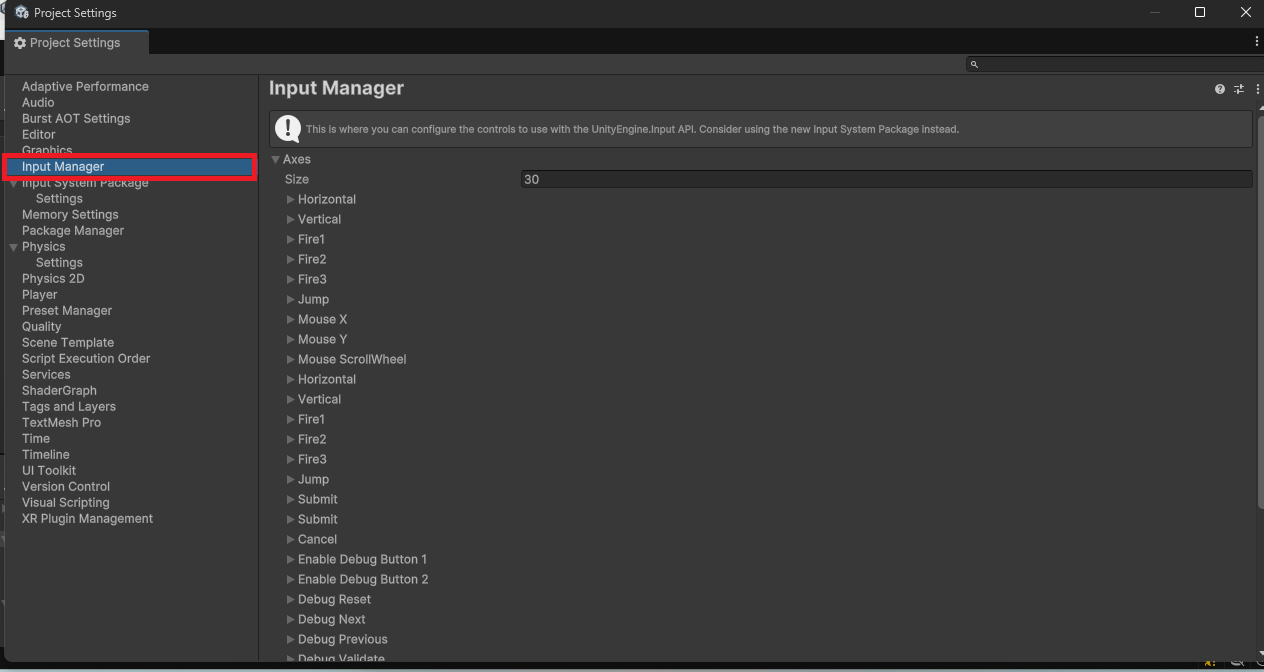Viewport: 1264px width, 672px height.
Task: Click the Project Settings gear icon
Action: [x=20, y=43]
